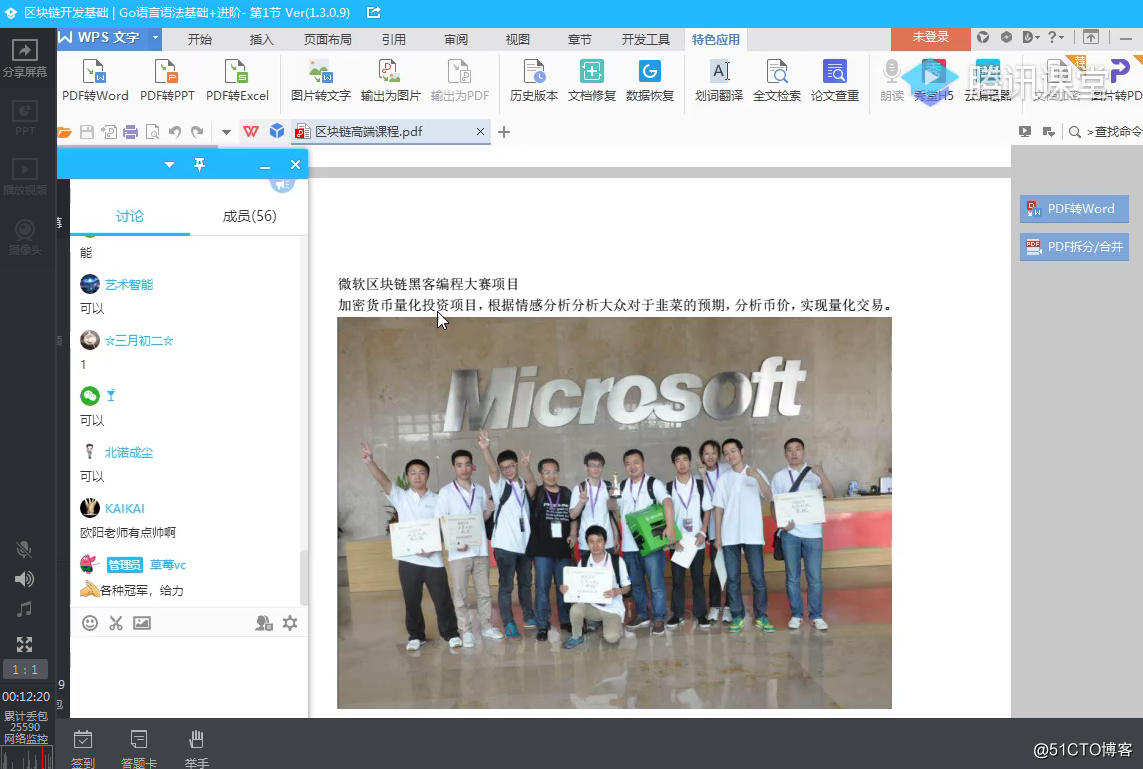1143x769 pixels.
Task: Click the redo arrow in quick toolbar
Action: coord(197,132)
